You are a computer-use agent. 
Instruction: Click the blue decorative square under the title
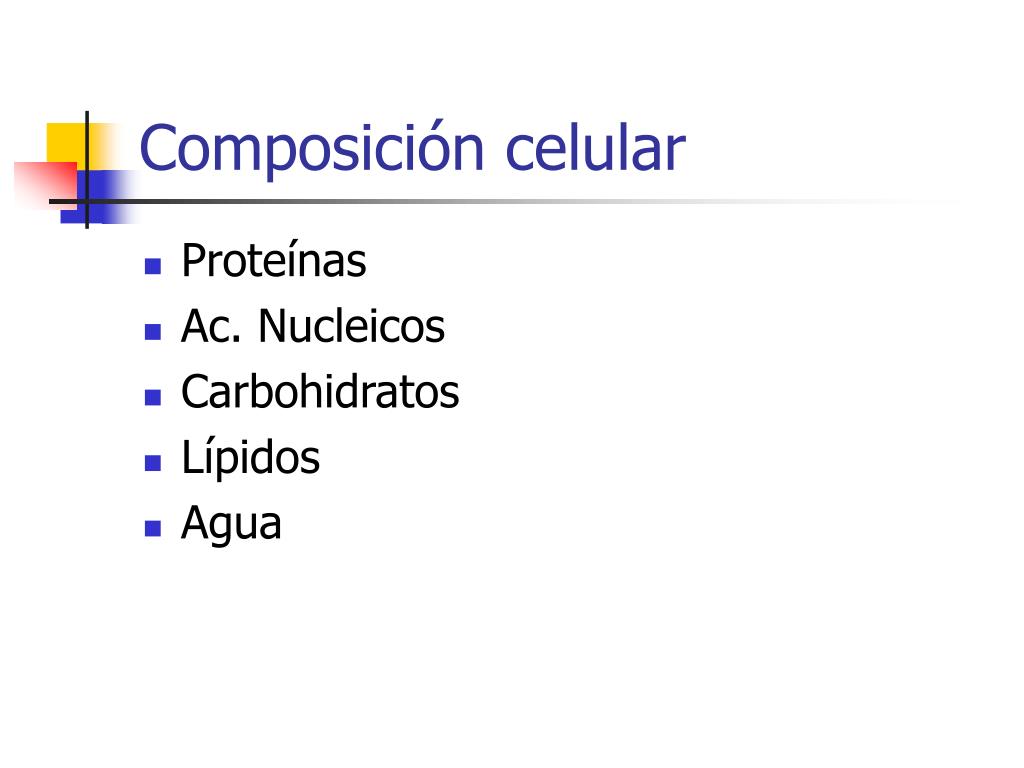(98, 197)
